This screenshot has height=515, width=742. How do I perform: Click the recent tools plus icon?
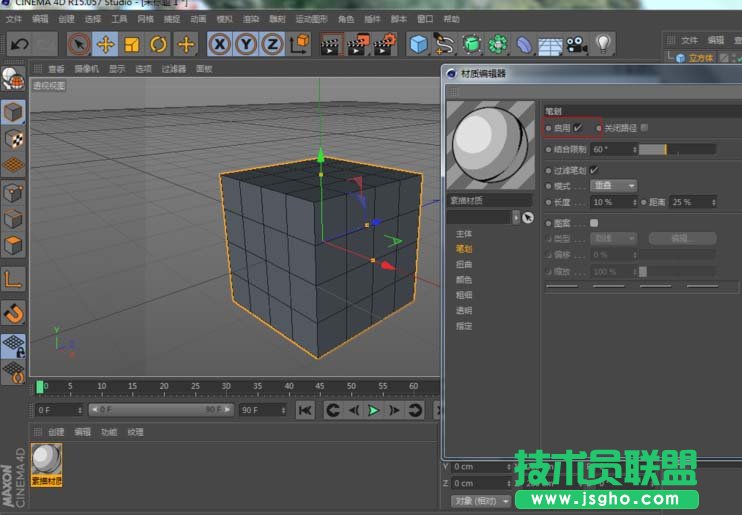click(186, 44)
